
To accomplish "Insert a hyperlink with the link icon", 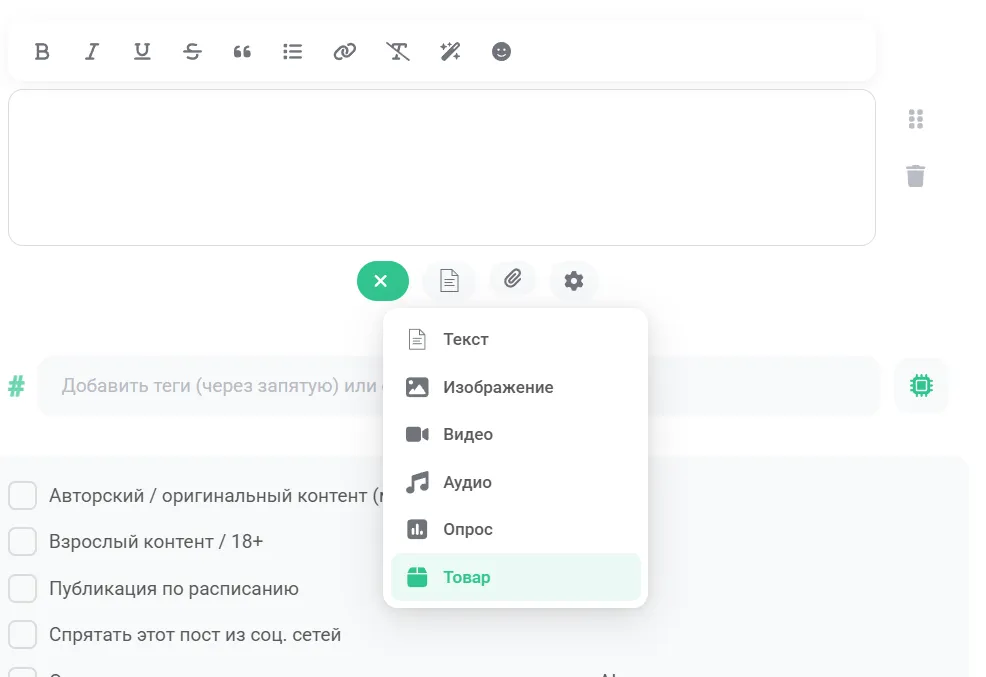I will [345, 52].
